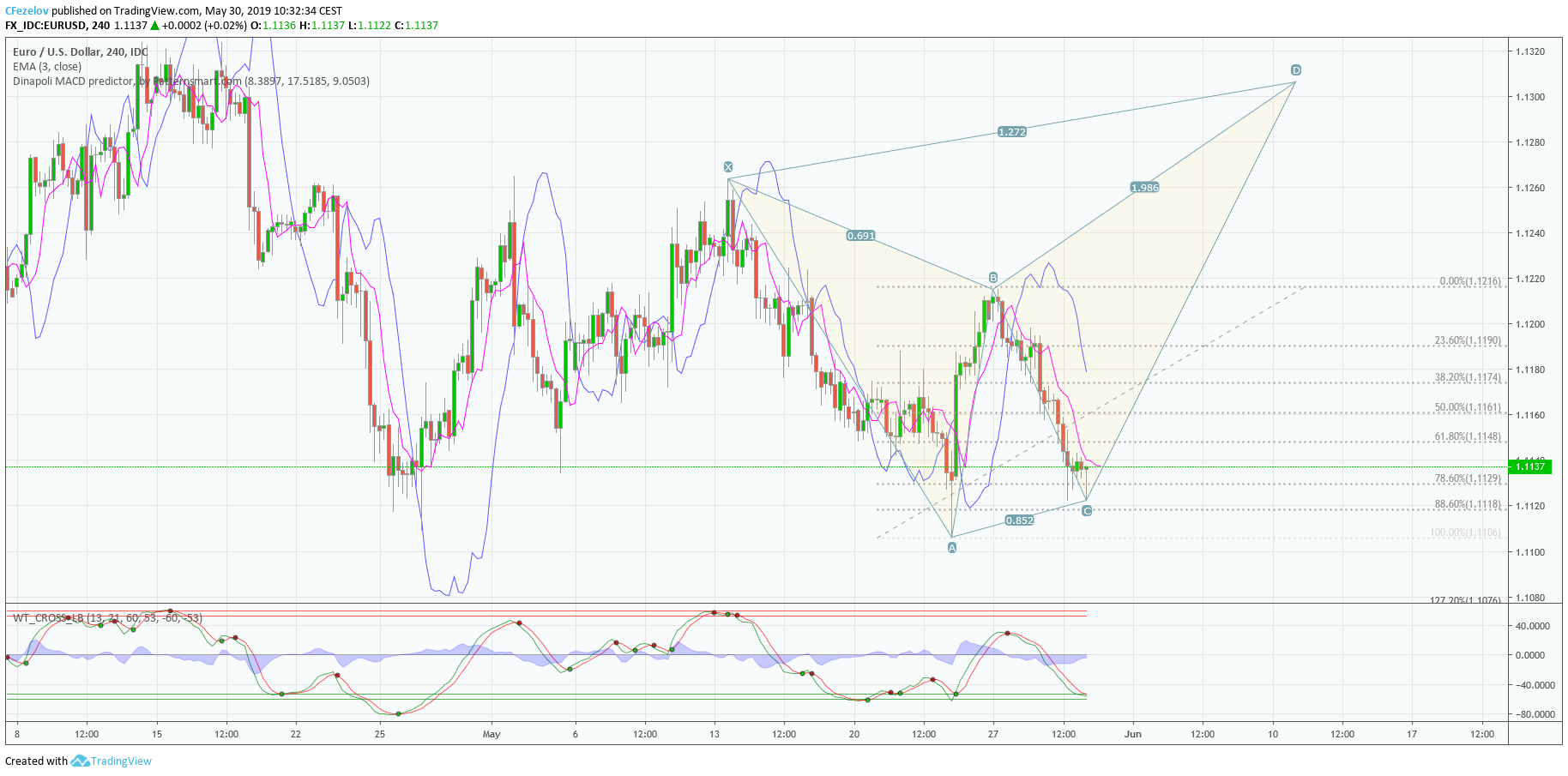
Task: Click the Euro / U.S. Dollar chart title
Action: (81, 52)
